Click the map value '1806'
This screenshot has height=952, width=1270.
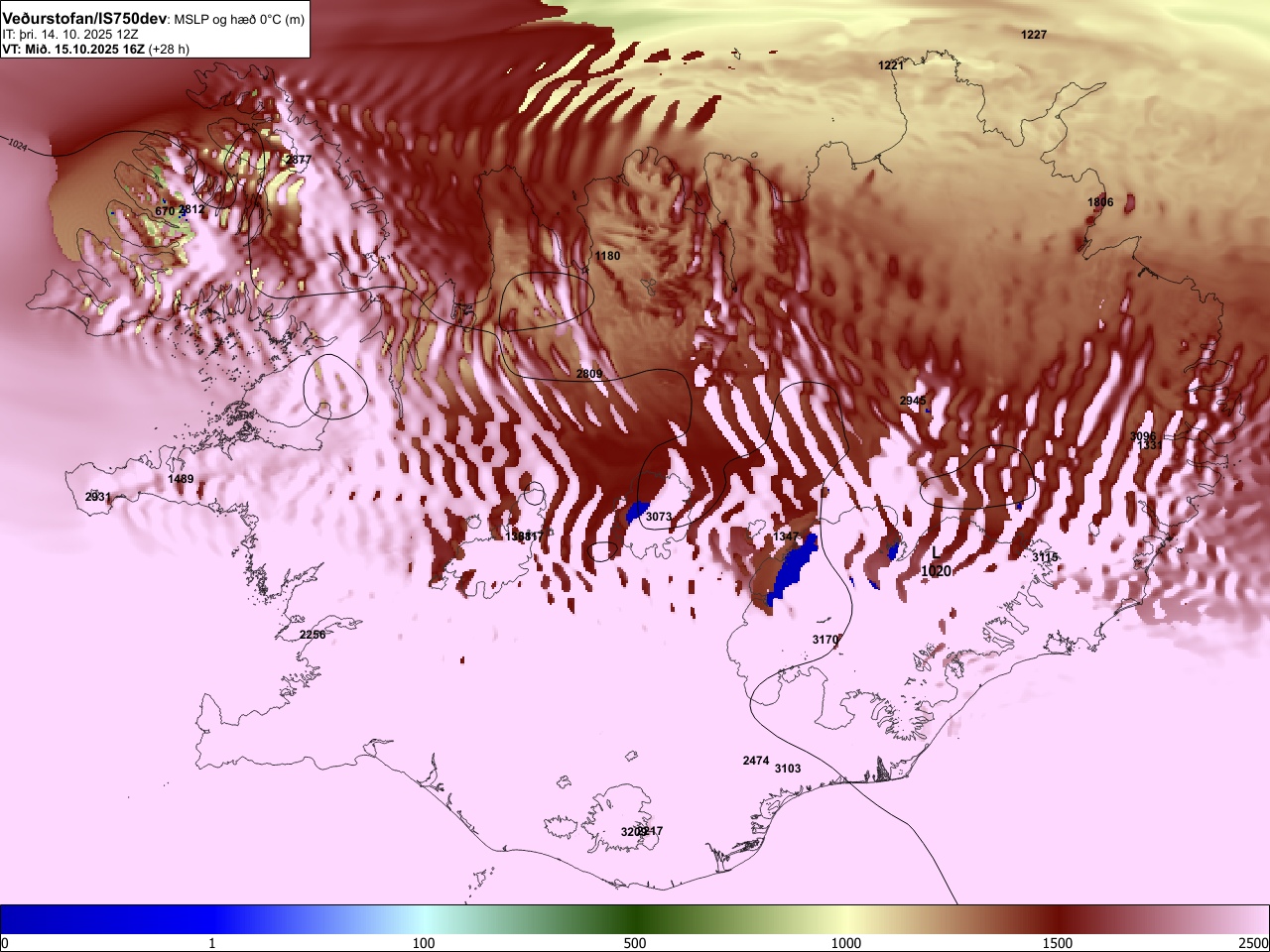pos(1100,202)
